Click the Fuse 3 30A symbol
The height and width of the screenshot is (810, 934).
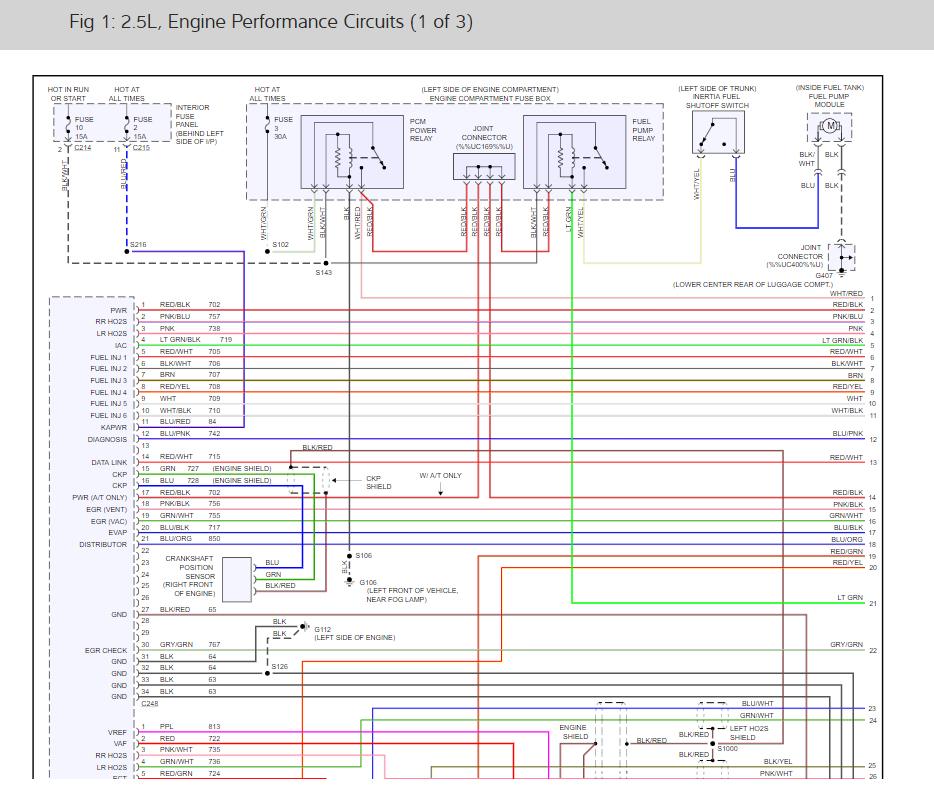(267, 129)
